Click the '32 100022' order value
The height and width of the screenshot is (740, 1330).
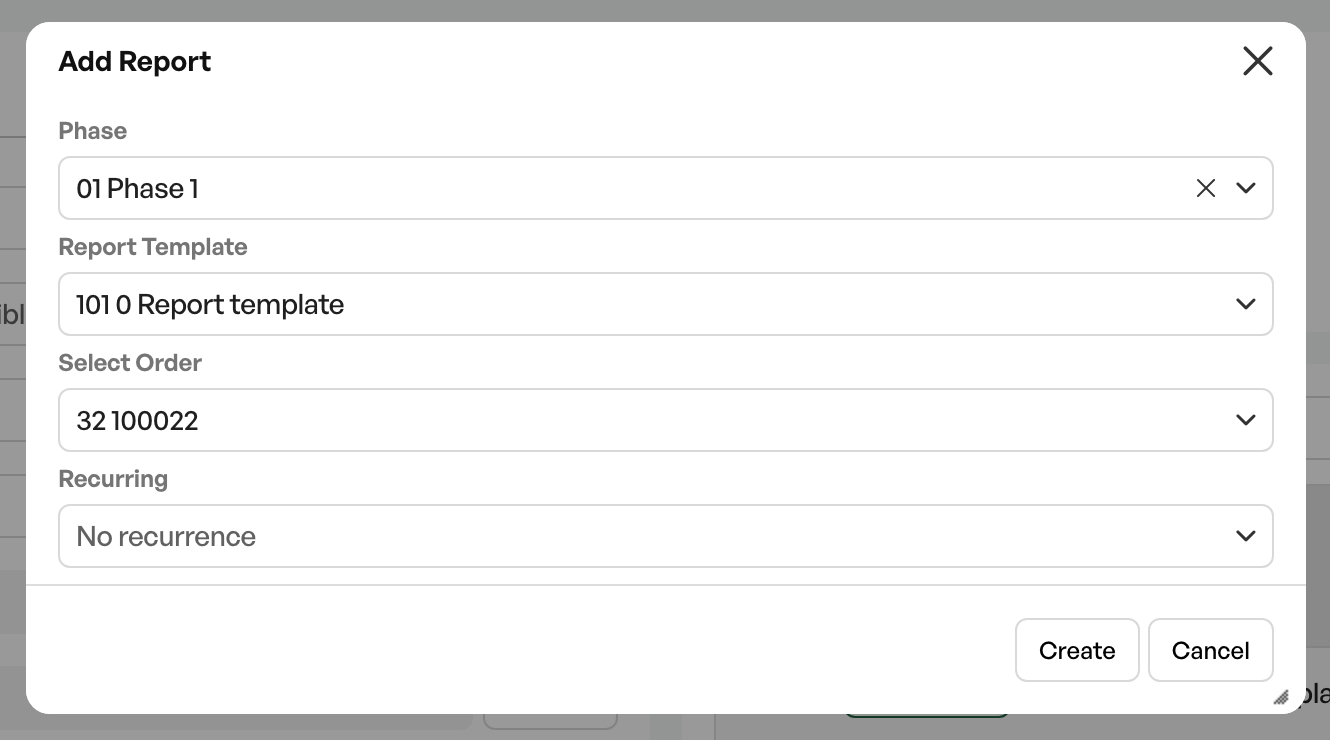(x=137, y=420)
